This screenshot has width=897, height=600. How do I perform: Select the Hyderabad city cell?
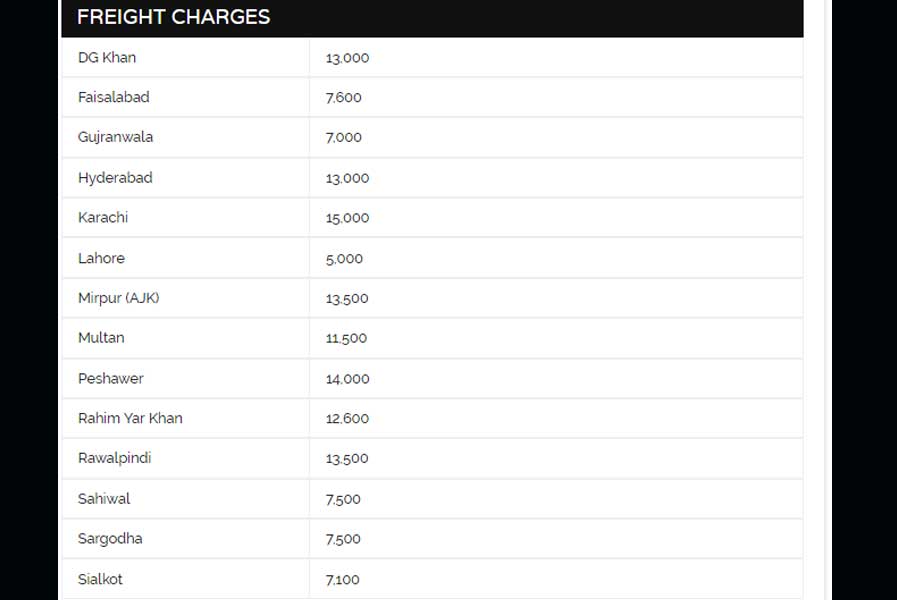pos(115,178)
